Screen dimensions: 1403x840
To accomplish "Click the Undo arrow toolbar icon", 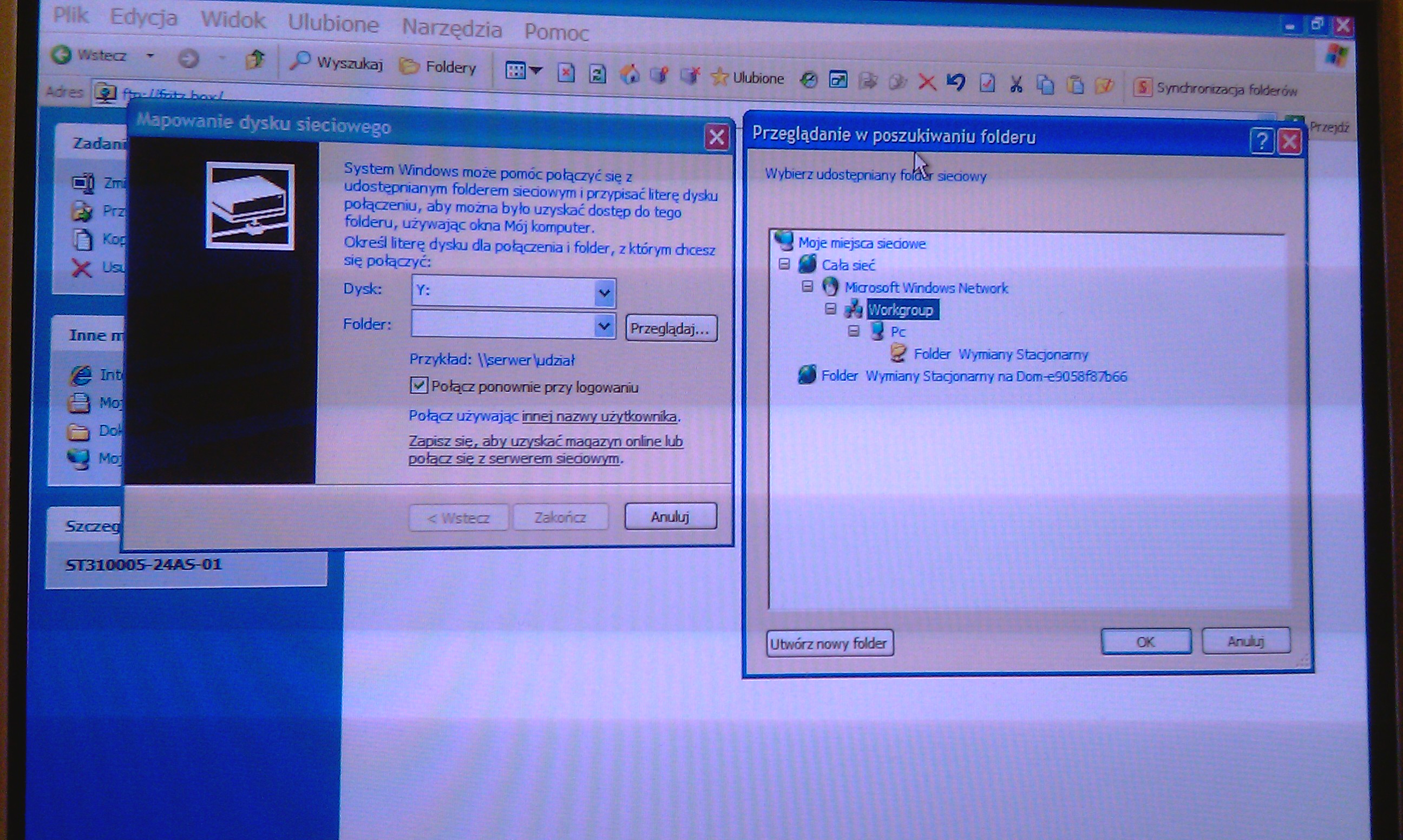I will tap(956, 83).
